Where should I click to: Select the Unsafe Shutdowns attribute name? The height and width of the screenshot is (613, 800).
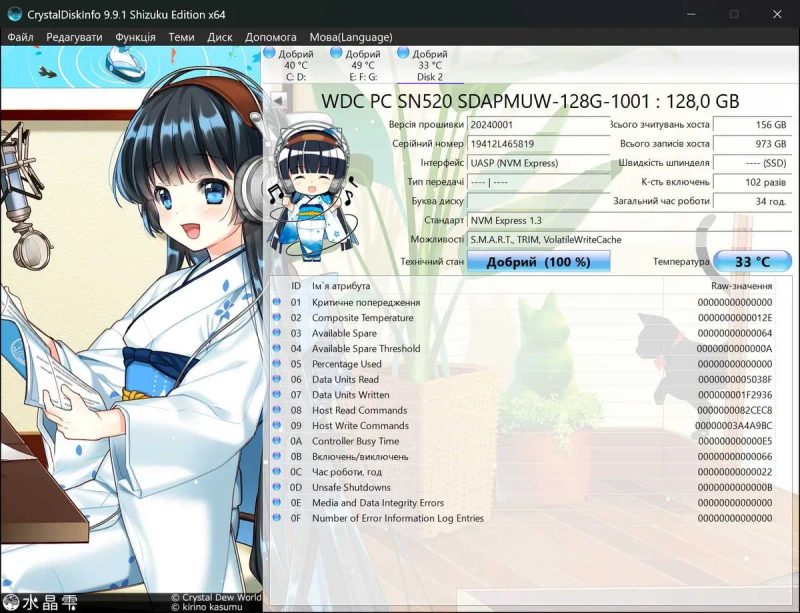pos(351,487)
